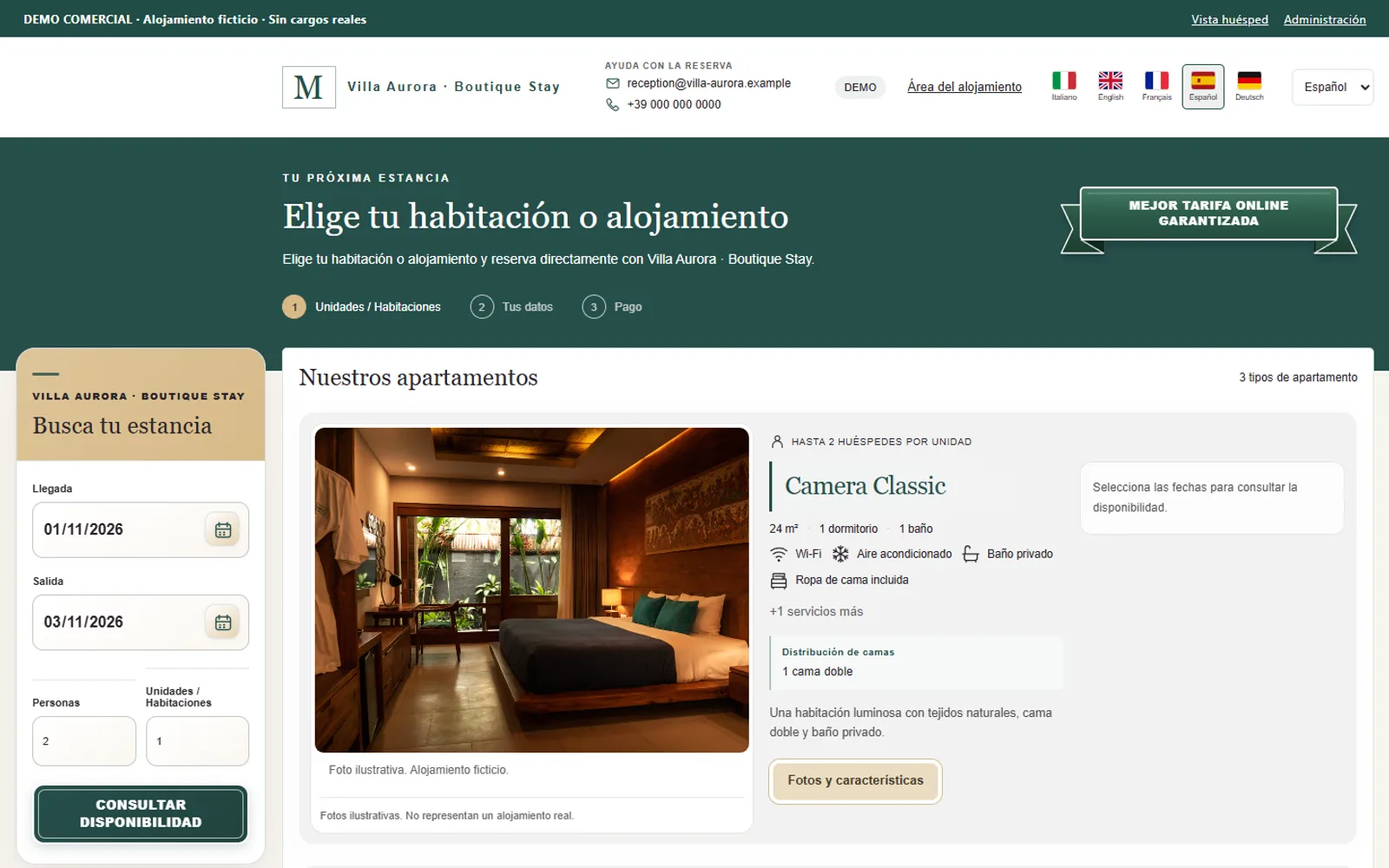1389x868 pixels.
Task: Open the Llegada calendar picker icon
Action: tap(223, 529)
